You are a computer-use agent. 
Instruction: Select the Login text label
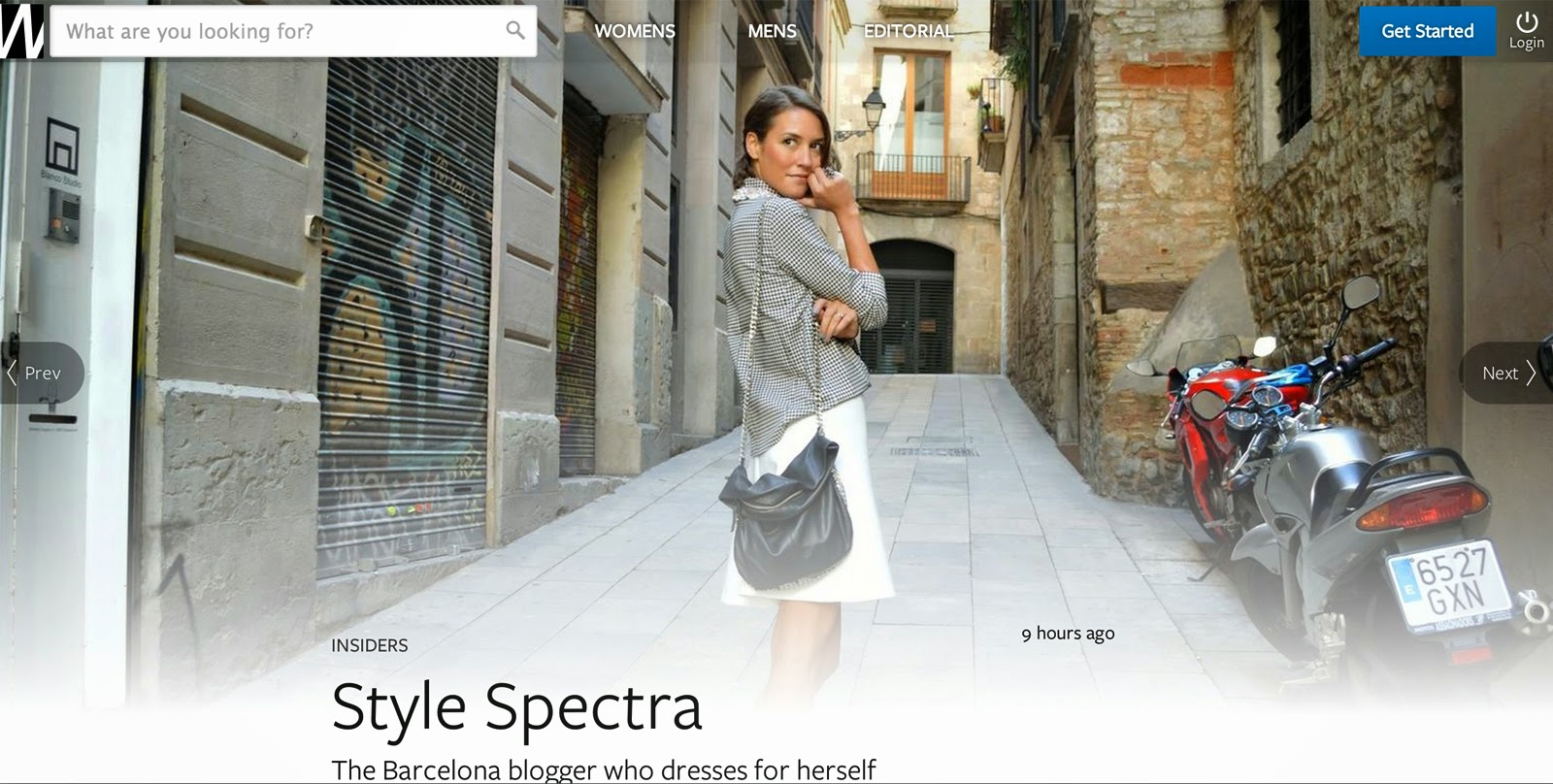click(x=1527, y=43)
